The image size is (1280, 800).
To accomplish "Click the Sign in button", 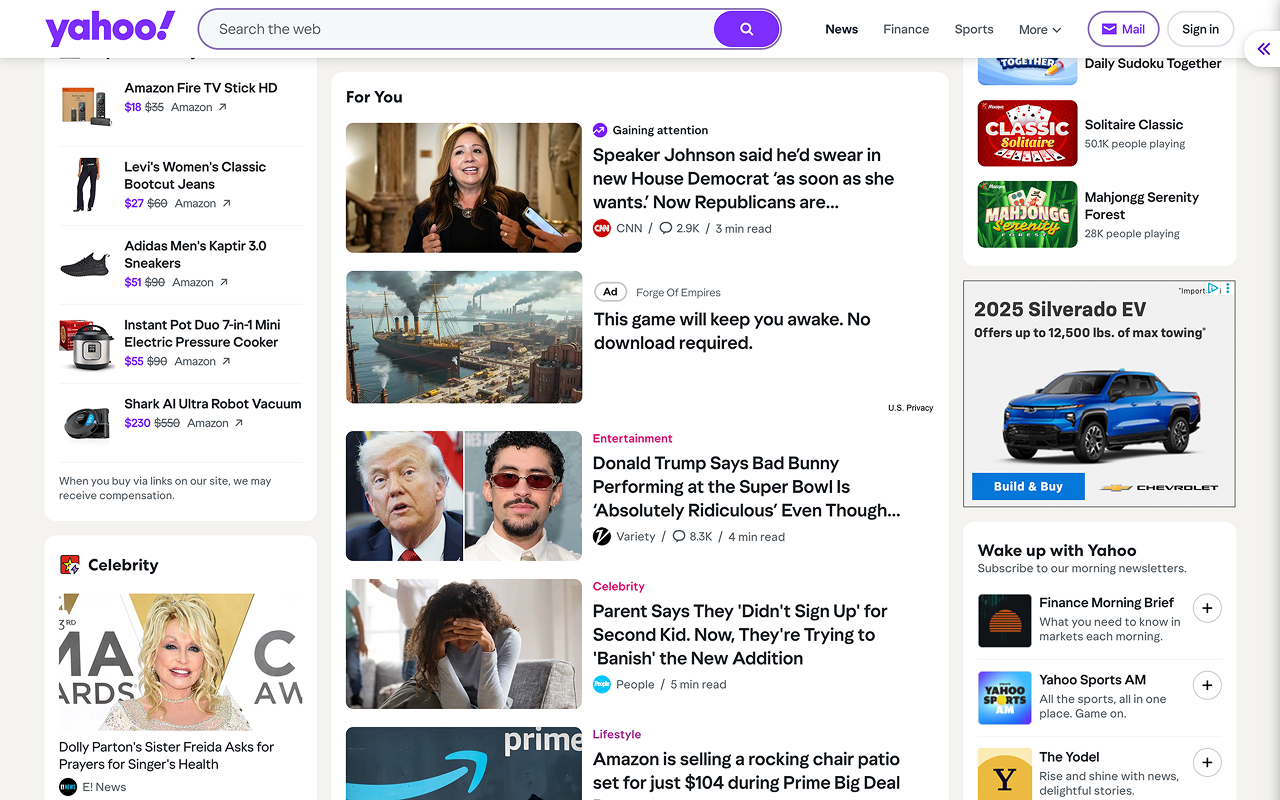I will 1200,29.
